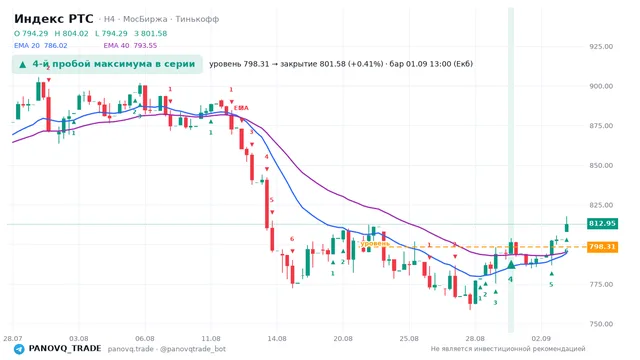Click the 900.00 price axis label
This screenshot has width=640, height=360.
tap(601, 87)
